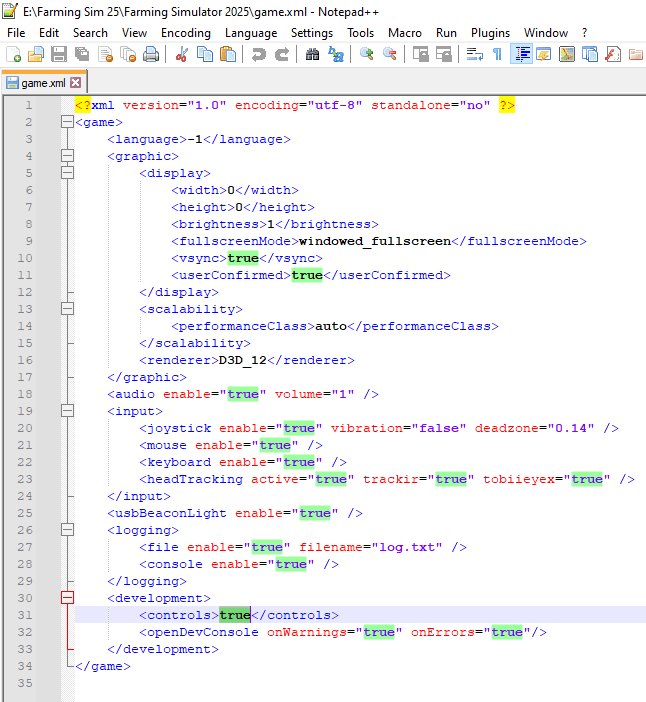This screenshot has width=646, height=702.
Task: Click the Print toolbar icon
Action: click(151, 54)
